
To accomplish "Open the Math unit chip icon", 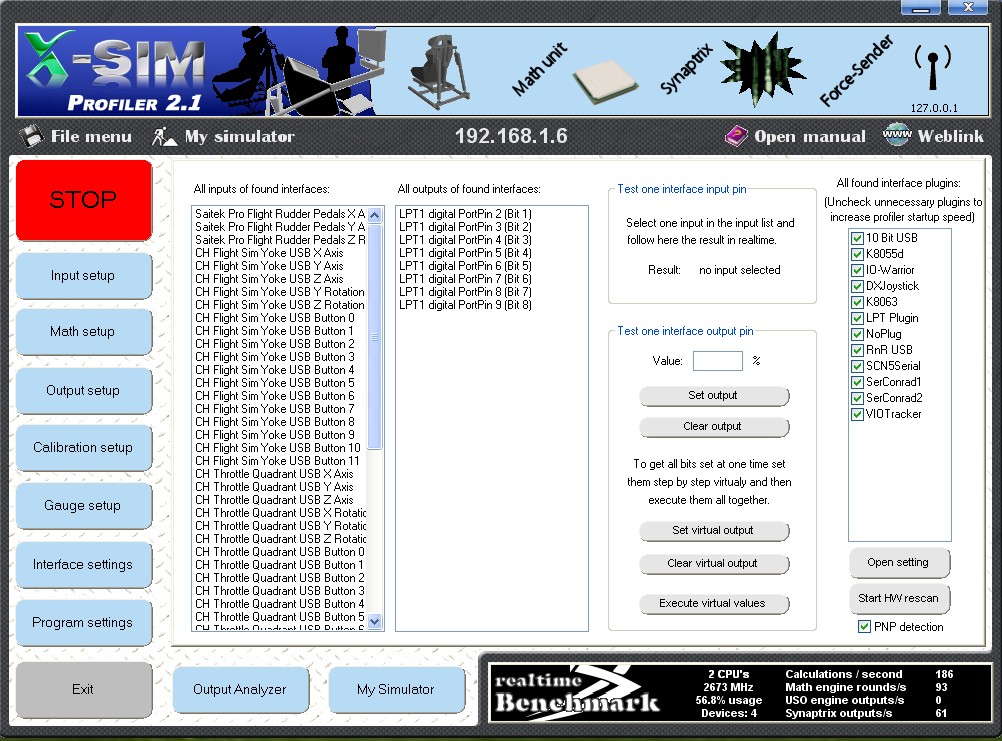I will click(604, 82).
